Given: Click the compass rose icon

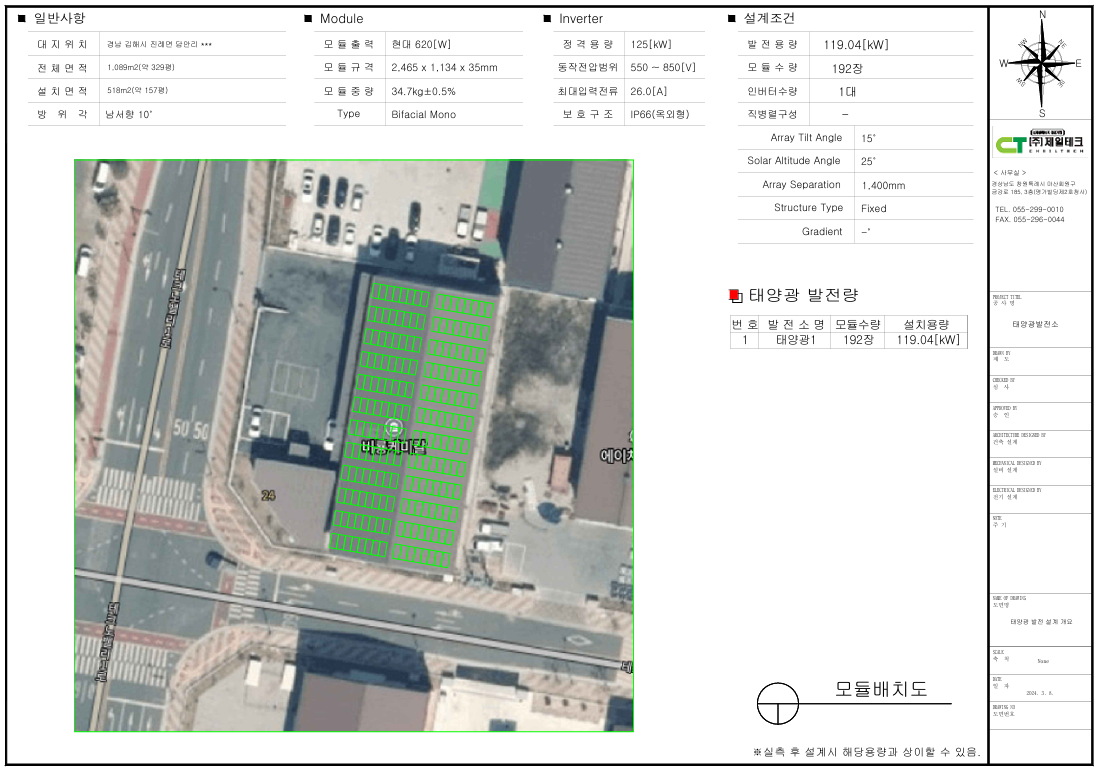Looking at the screenshot, I should (1041, 62).
